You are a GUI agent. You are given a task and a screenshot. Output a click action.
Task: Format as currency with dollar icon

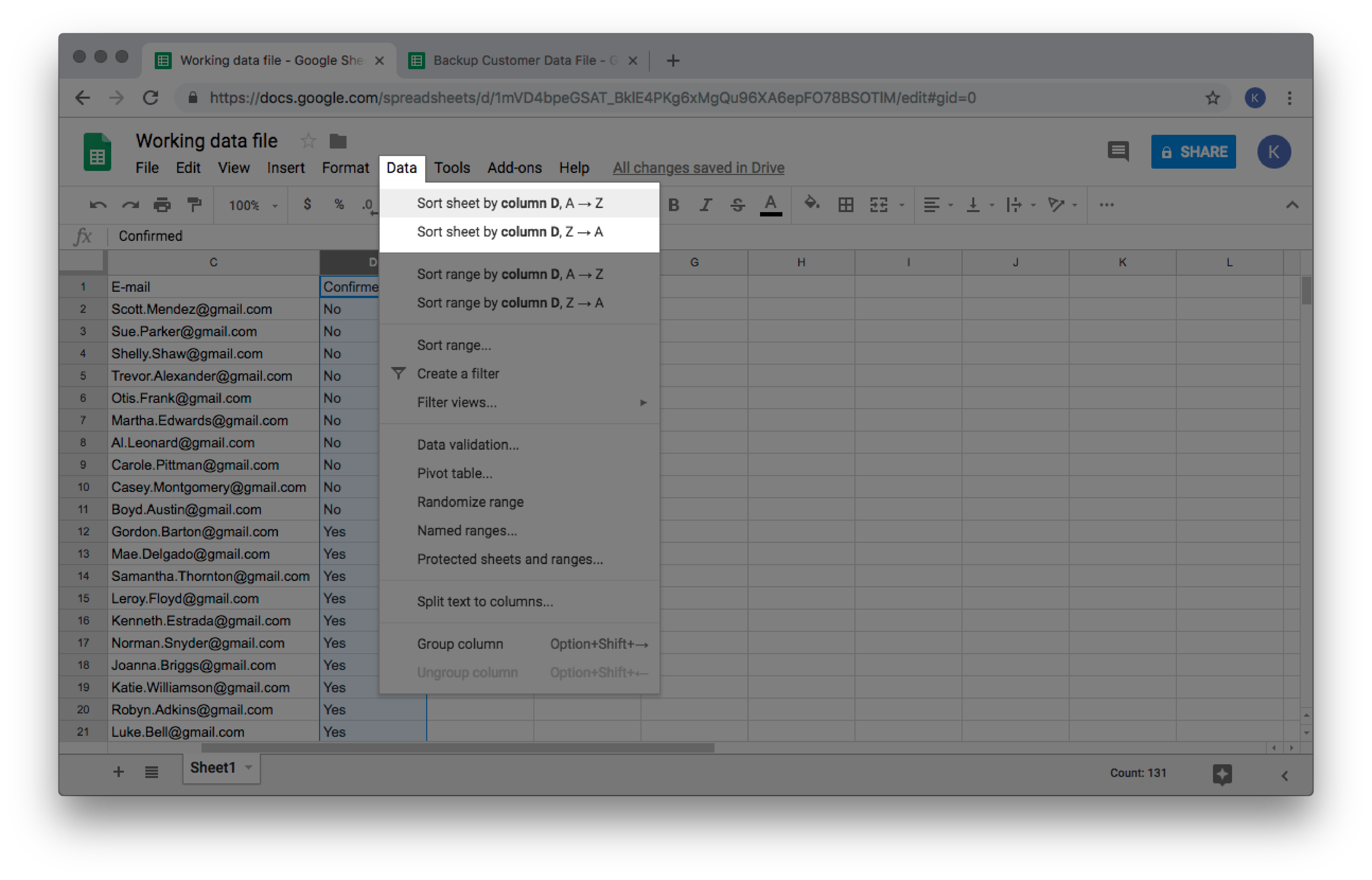308,204
